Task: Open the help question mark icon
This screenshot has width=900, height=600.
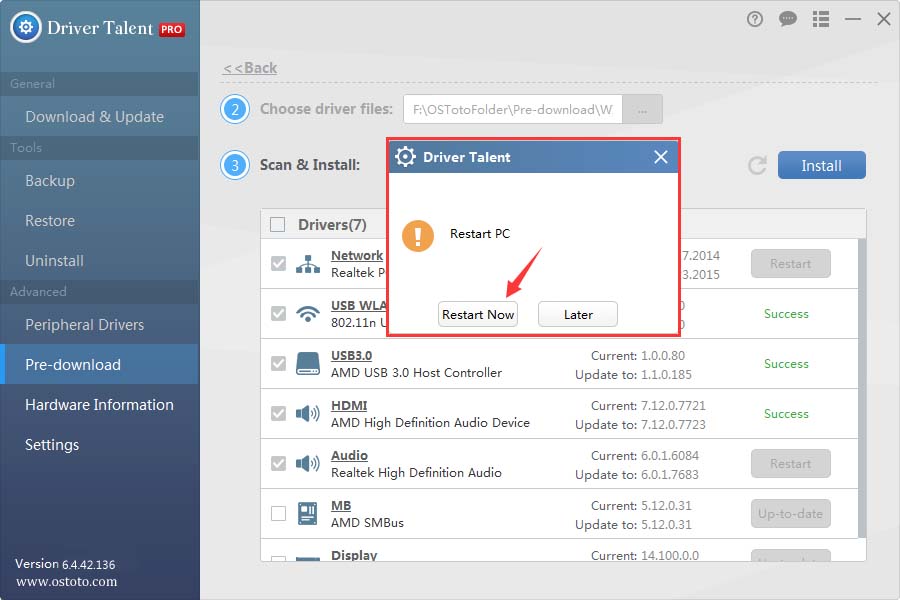Action: [x=755, y=20]
